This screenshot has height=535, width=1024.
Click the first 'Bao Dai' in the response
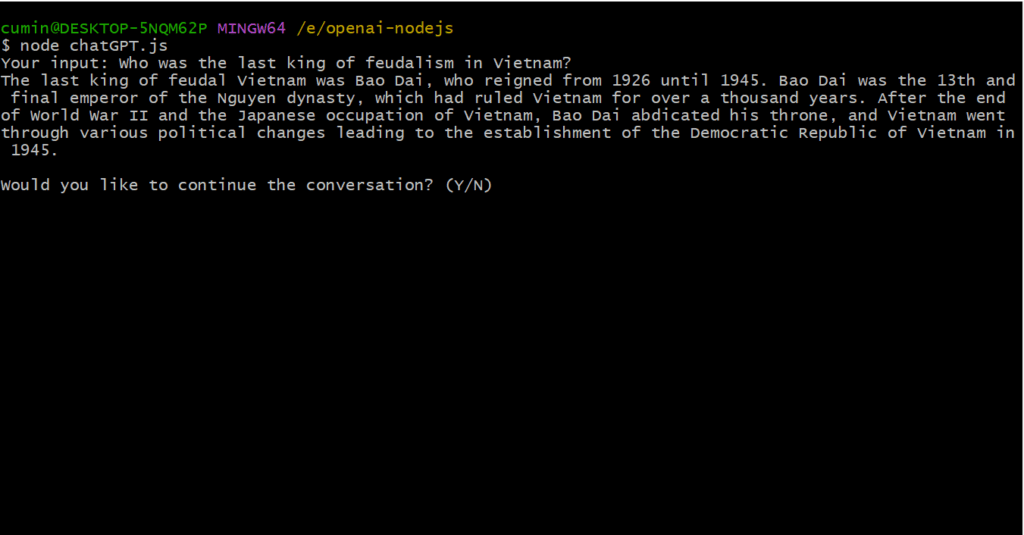(x=389, y=81)
